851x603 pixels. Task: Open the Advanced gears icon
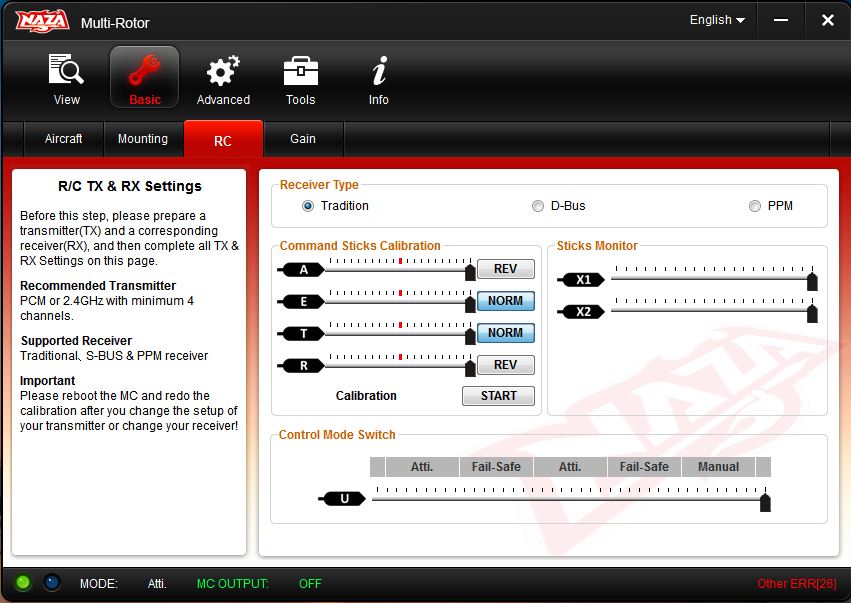pyautogui.click(x=223, y=72)
